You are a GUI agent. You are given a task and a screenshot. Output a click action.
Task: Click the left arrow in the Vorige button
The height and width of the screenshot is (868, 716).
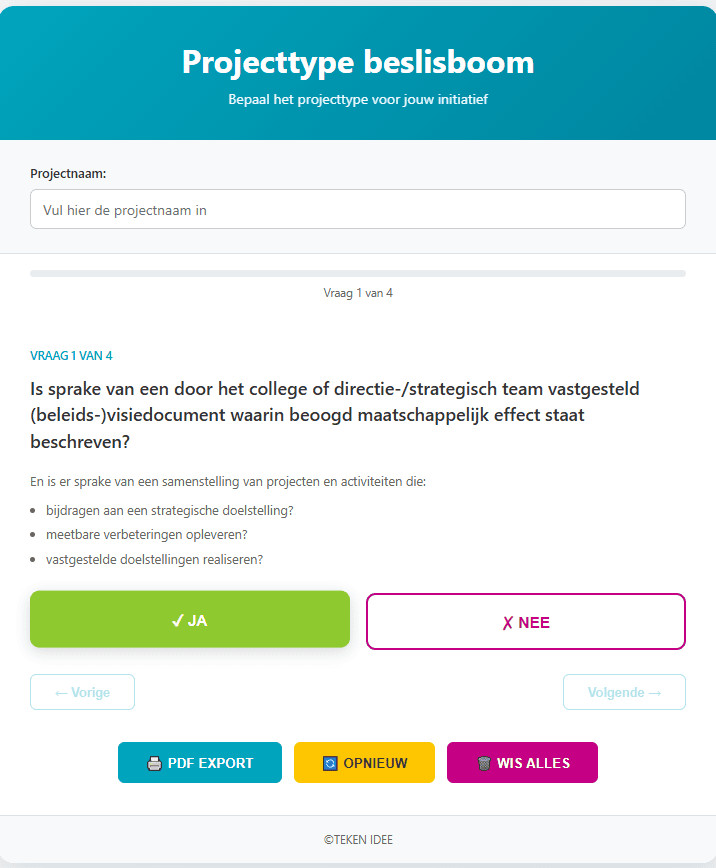[63, 692]
